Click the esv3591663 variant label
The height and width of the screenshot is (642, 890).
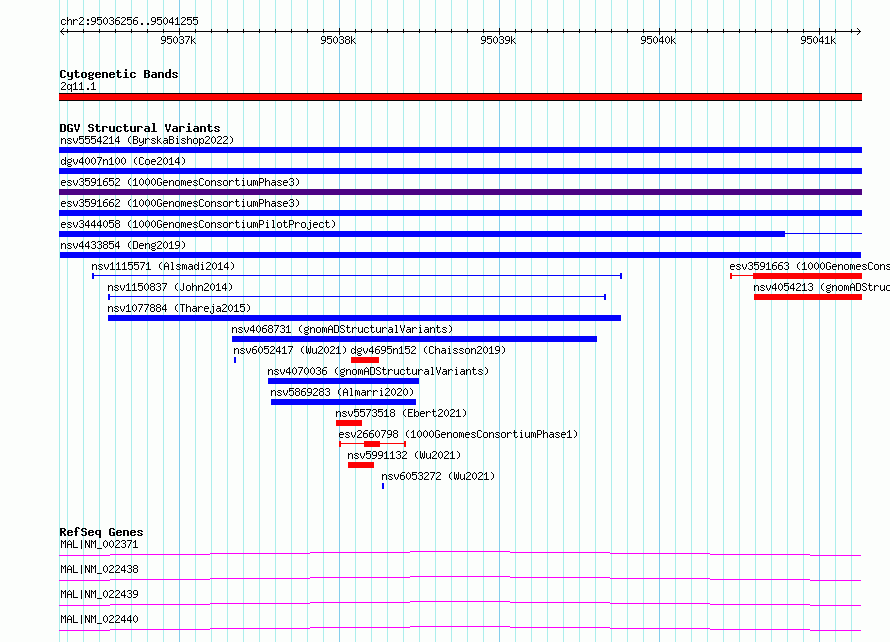pyautogui.click(x=809, y=266)
